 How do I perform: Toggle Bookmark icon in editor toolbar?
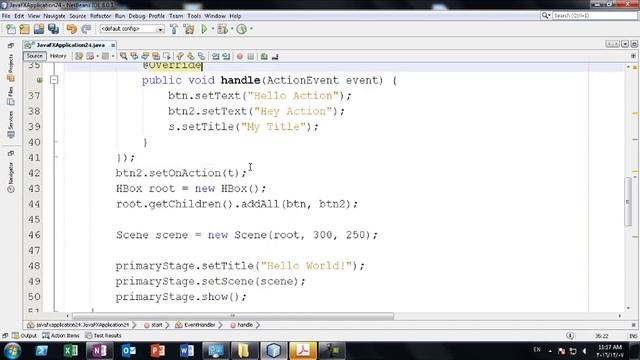point(202,56)
